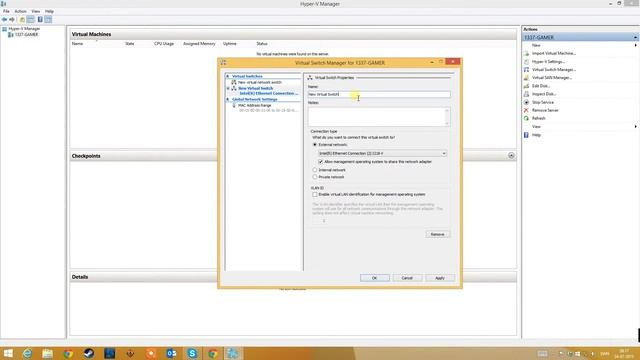Open Internet Explorer from the taskbar
Viewport: 640px width, 360px height.
(27, 353)
